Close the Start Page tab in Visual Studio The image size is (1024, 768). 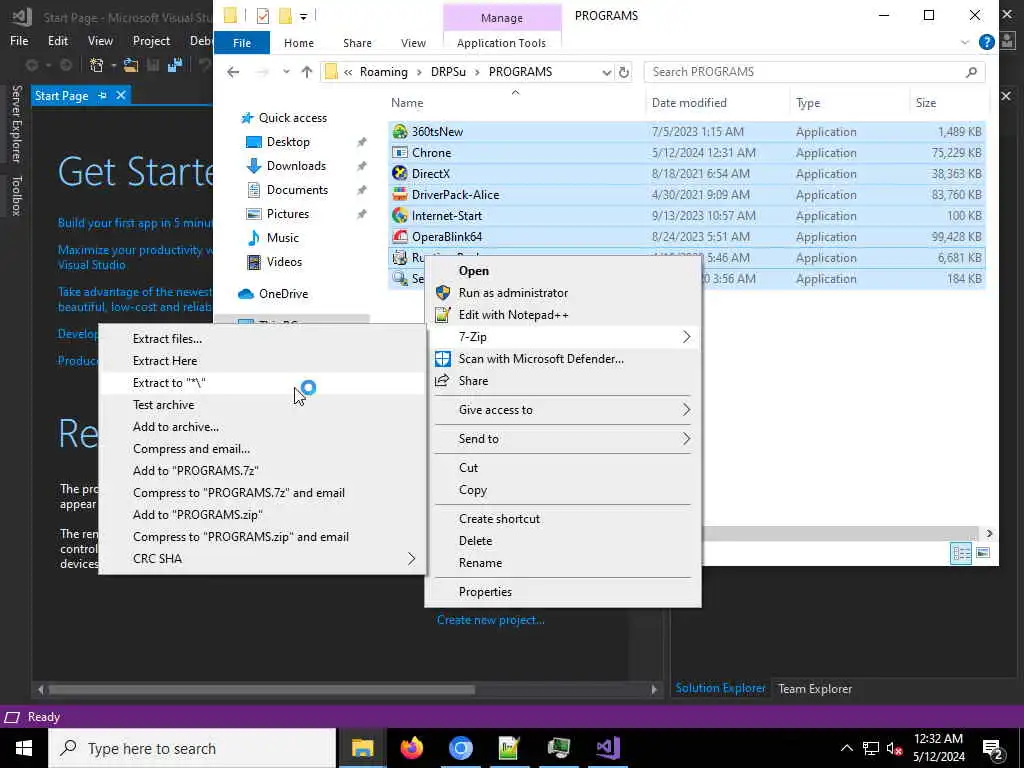pos(121,95)
